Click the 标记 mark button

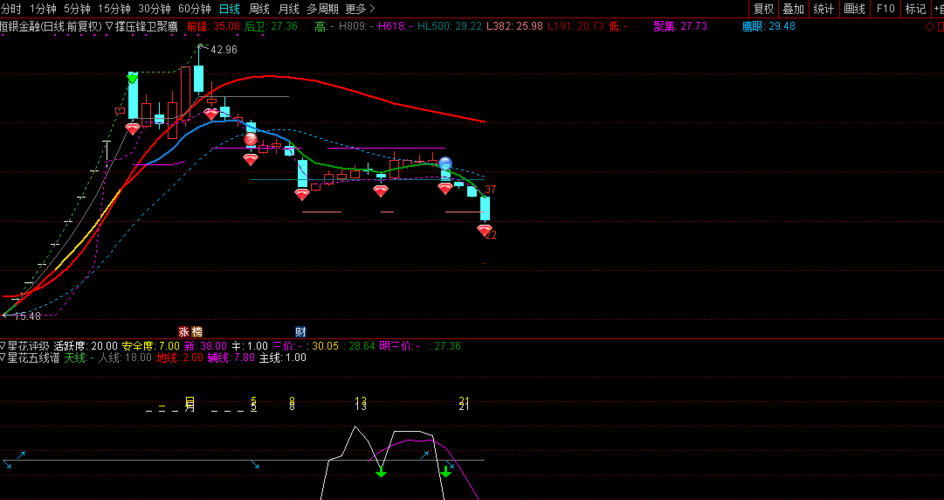915,9
